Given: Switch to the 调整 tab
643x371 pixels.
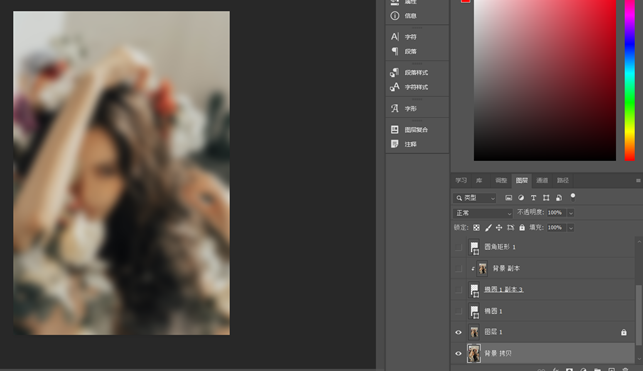Looking at the screenshot, I should coord(501,180).
